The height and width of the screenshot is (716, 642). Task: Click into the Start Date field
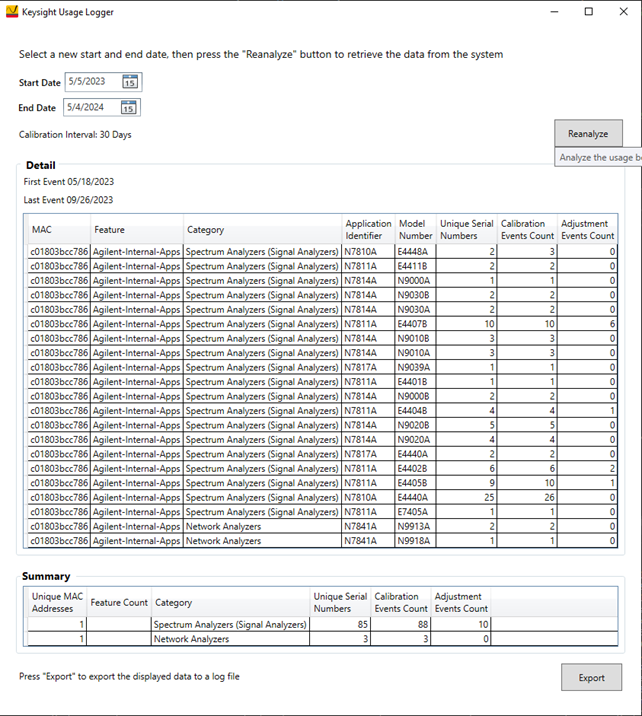pos(93,82)
